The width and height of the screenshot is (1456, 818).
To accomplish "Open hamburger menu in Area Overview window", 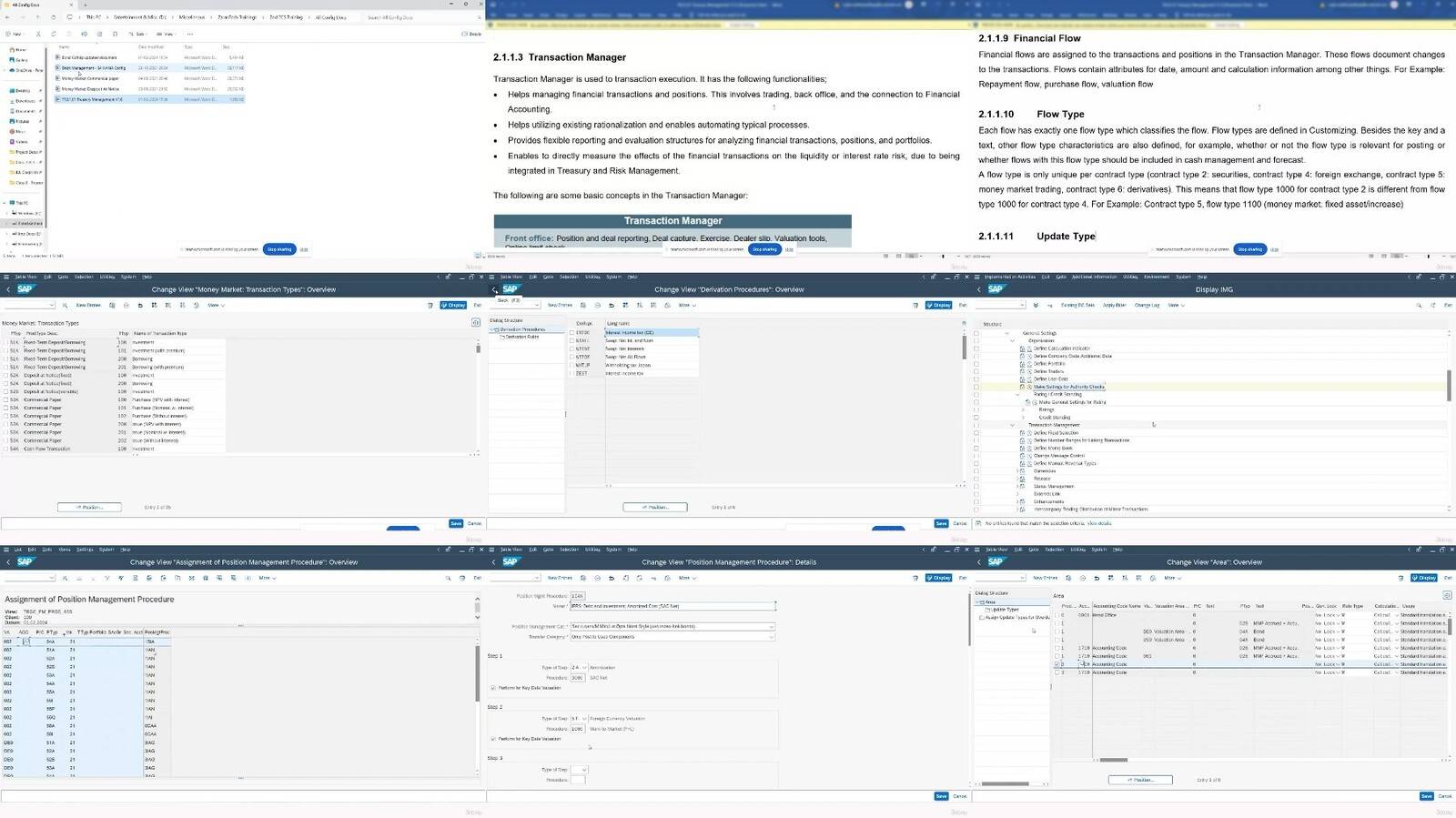I will click(977, 550).
